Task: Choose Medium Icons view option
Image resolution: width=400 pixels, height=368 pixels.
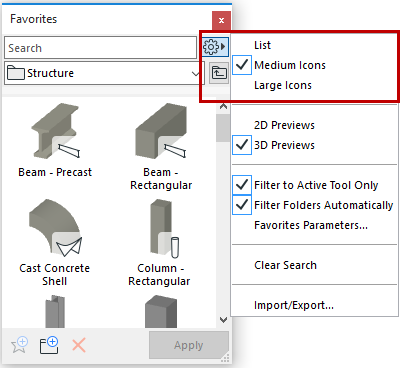Action: point(315,65)
